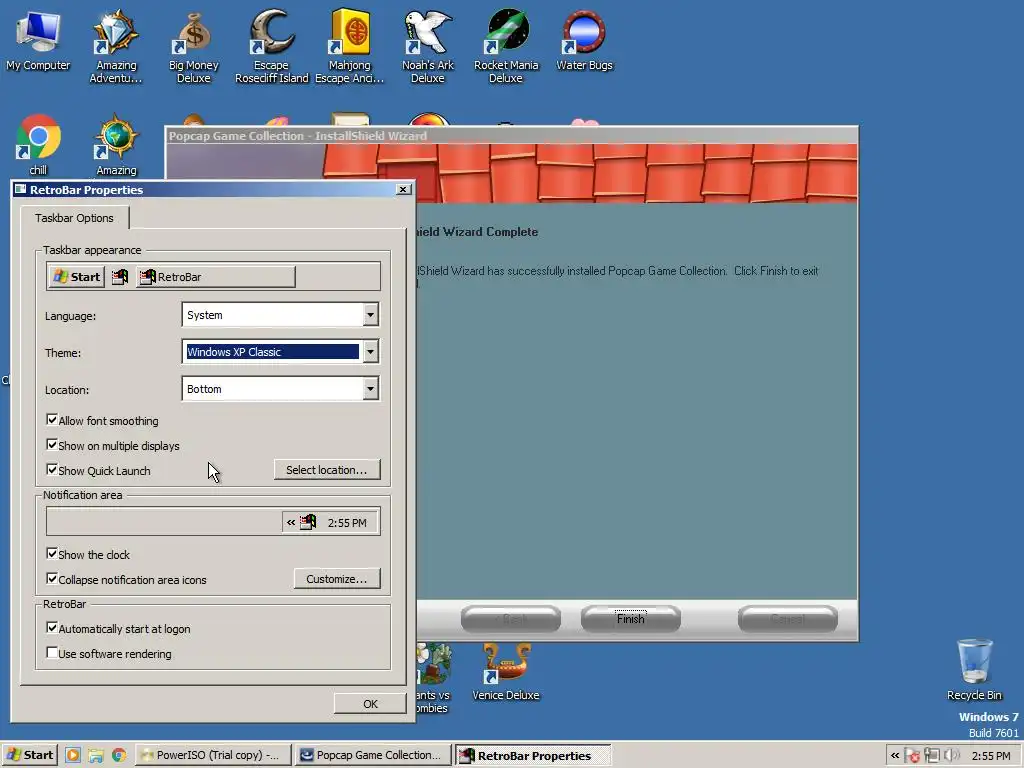Open the Location dropdown
The height and width of the screenshot is (768, 1024).
370,389
